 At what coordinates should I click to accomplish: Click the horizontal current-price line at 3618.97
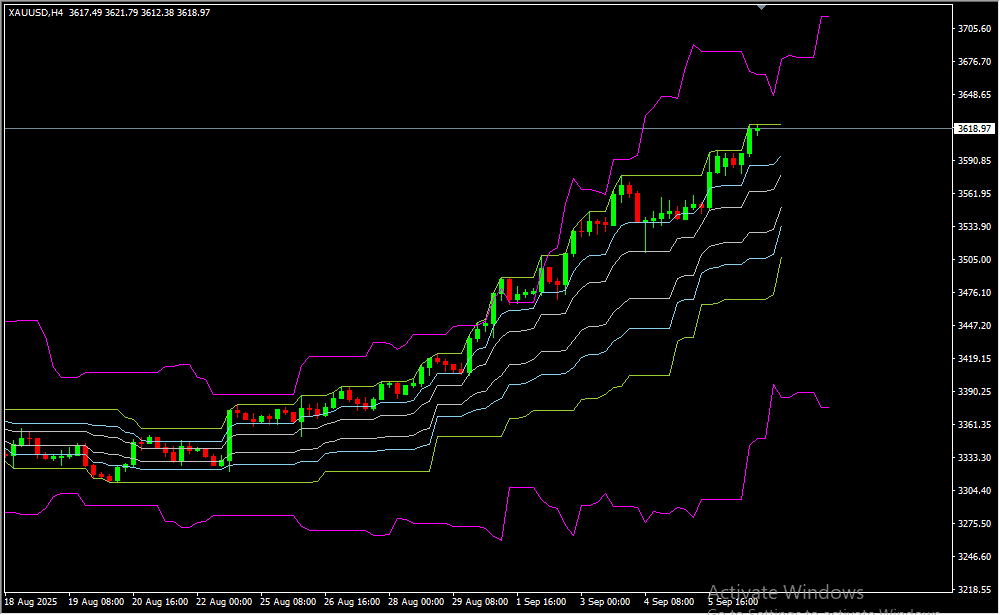pyautogui.click(x=400, y=129)
